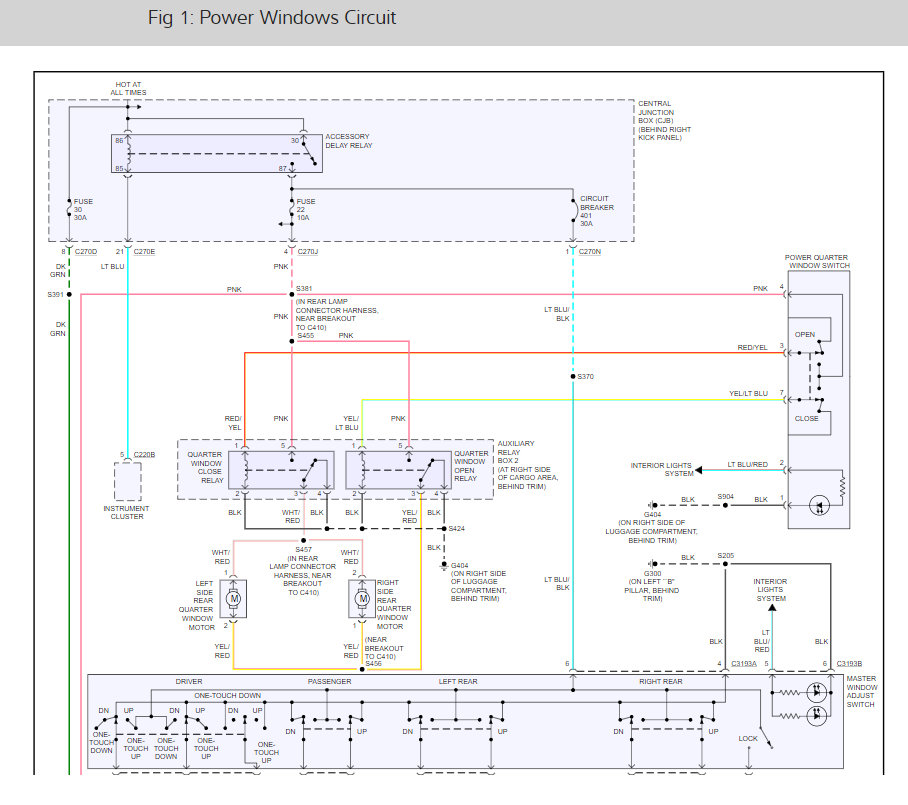Screen dimensions: 908x805
Task: Click the 'S456' splice label
Action: (x=374, y=664)
